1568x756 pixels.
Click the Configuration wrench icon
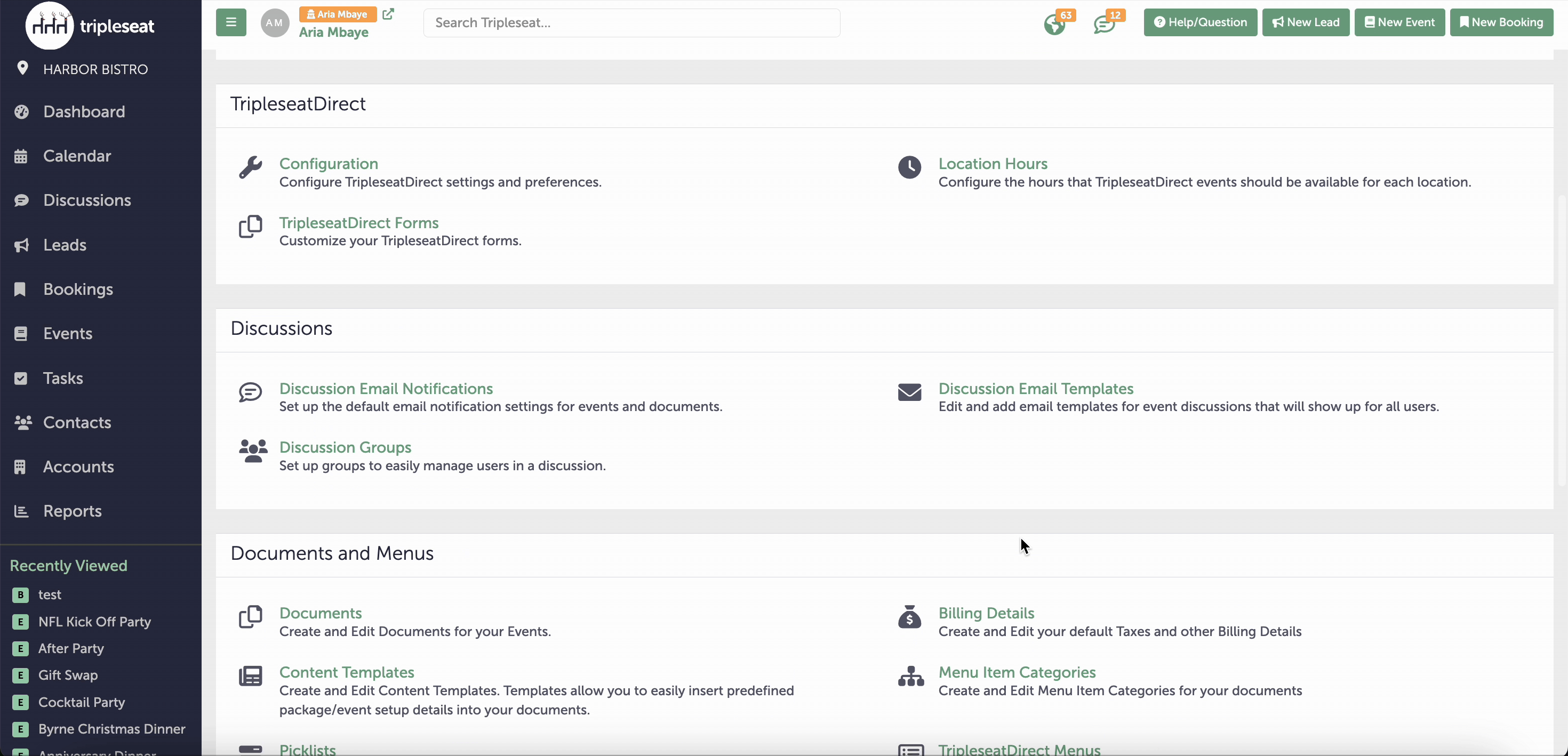[x=250, y=167]
